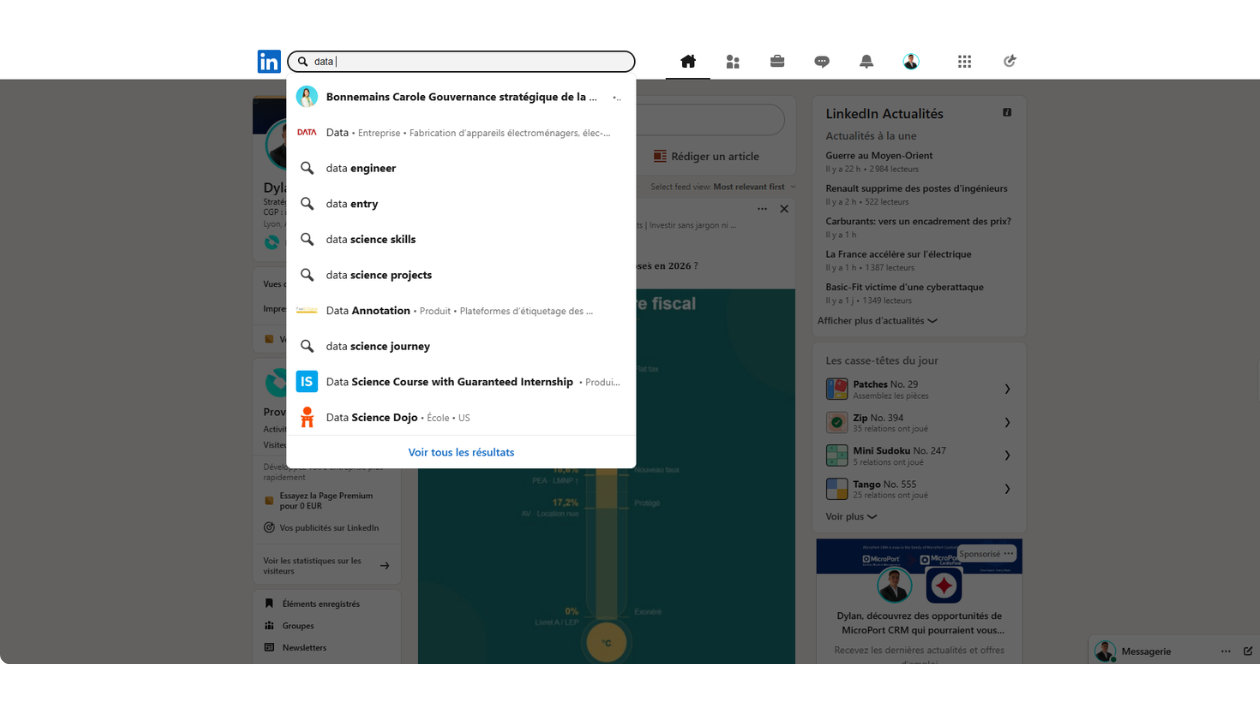Image resolution: width=1260 pixels, height=708 pixels.
Task: Choose the 'data science projects' suggestion
Action: (461, 275)
